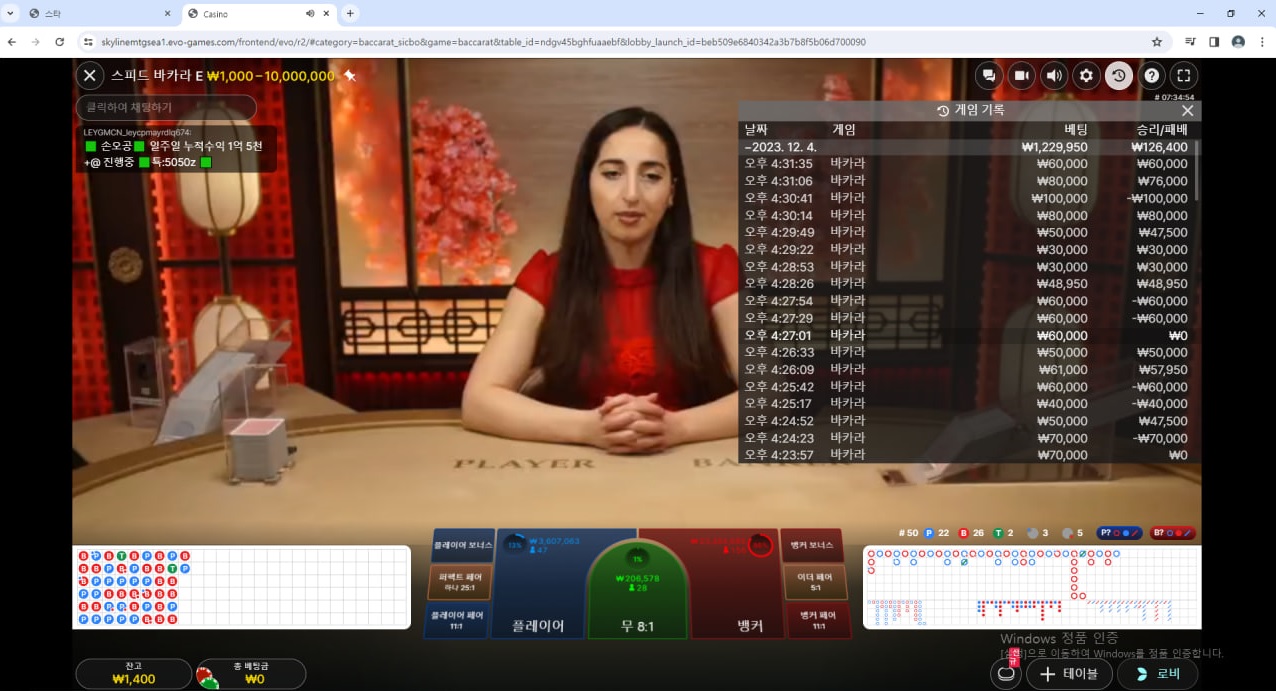
Task: Mute the game sound speaker icon
Action: [1054, 75]
